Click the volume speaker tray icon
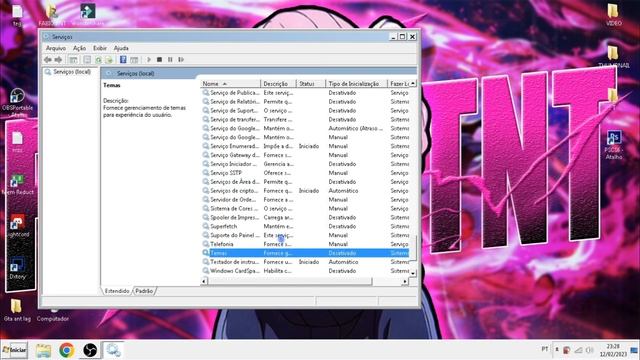Image resolution: width=640 pixels, height=360 pixels. pos(589,350)
